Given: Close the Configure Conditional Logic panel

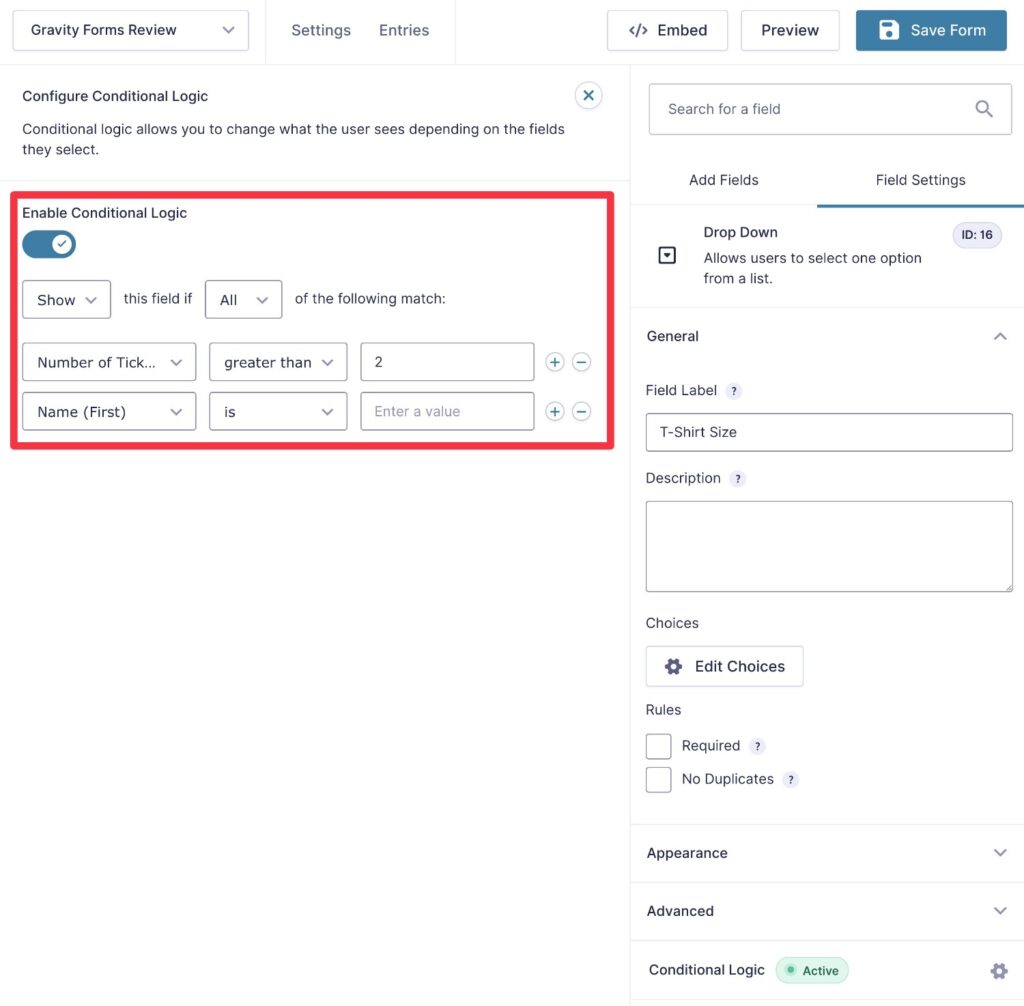Looking at the screenshot, I should point(589,95).
